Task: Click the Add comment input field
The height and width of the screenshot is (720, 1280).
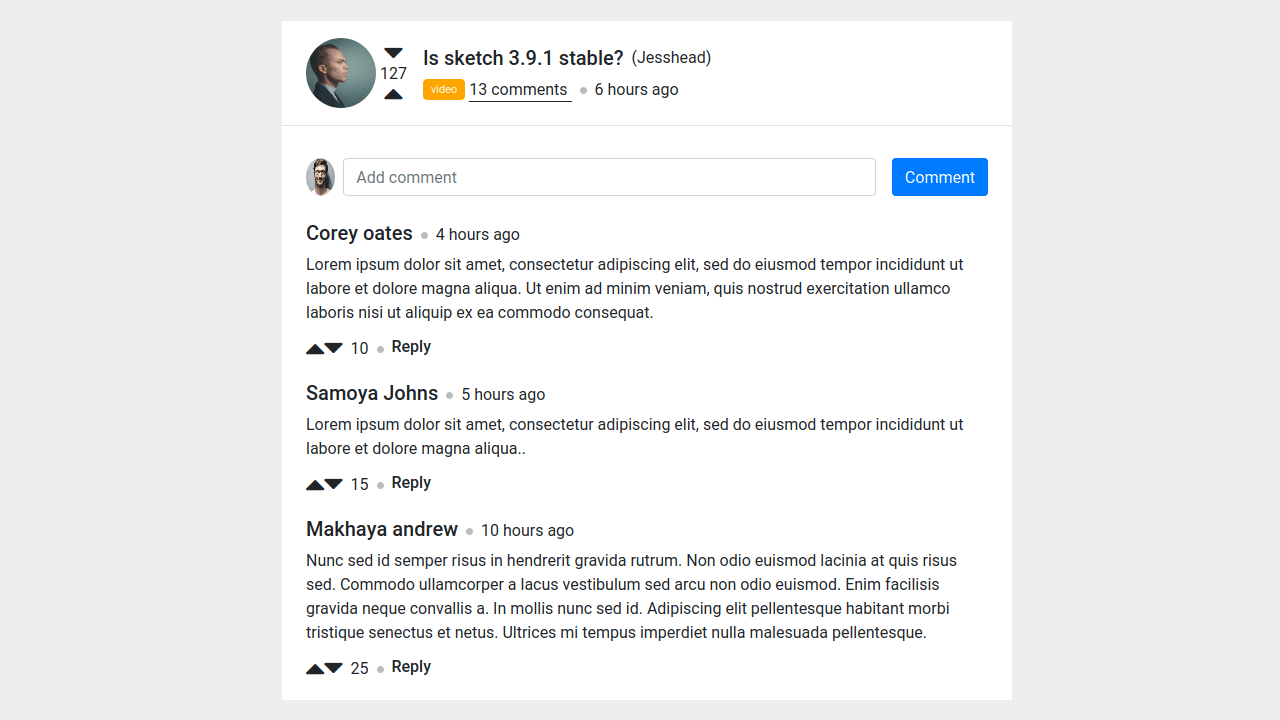Action: coord(609,177)
